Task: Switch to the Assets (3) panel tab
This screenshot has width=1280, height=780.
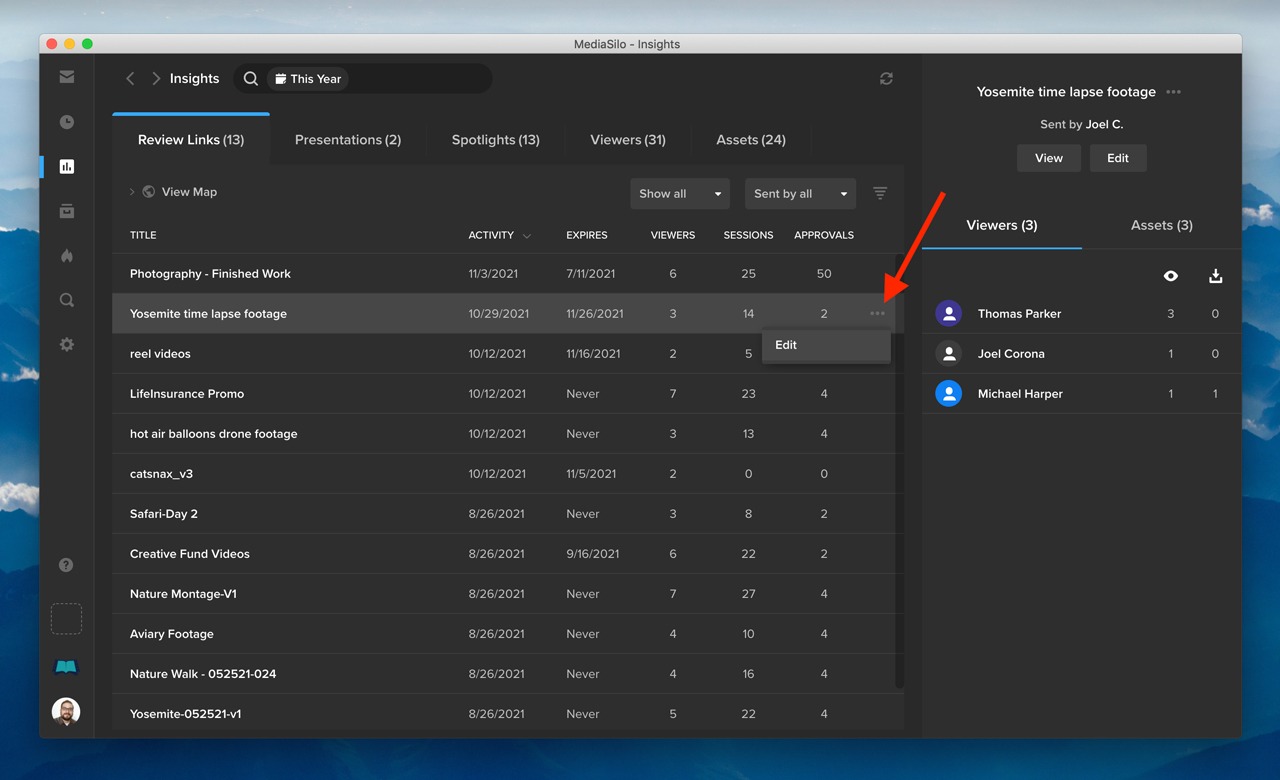Action: [x=1161, y=225]
